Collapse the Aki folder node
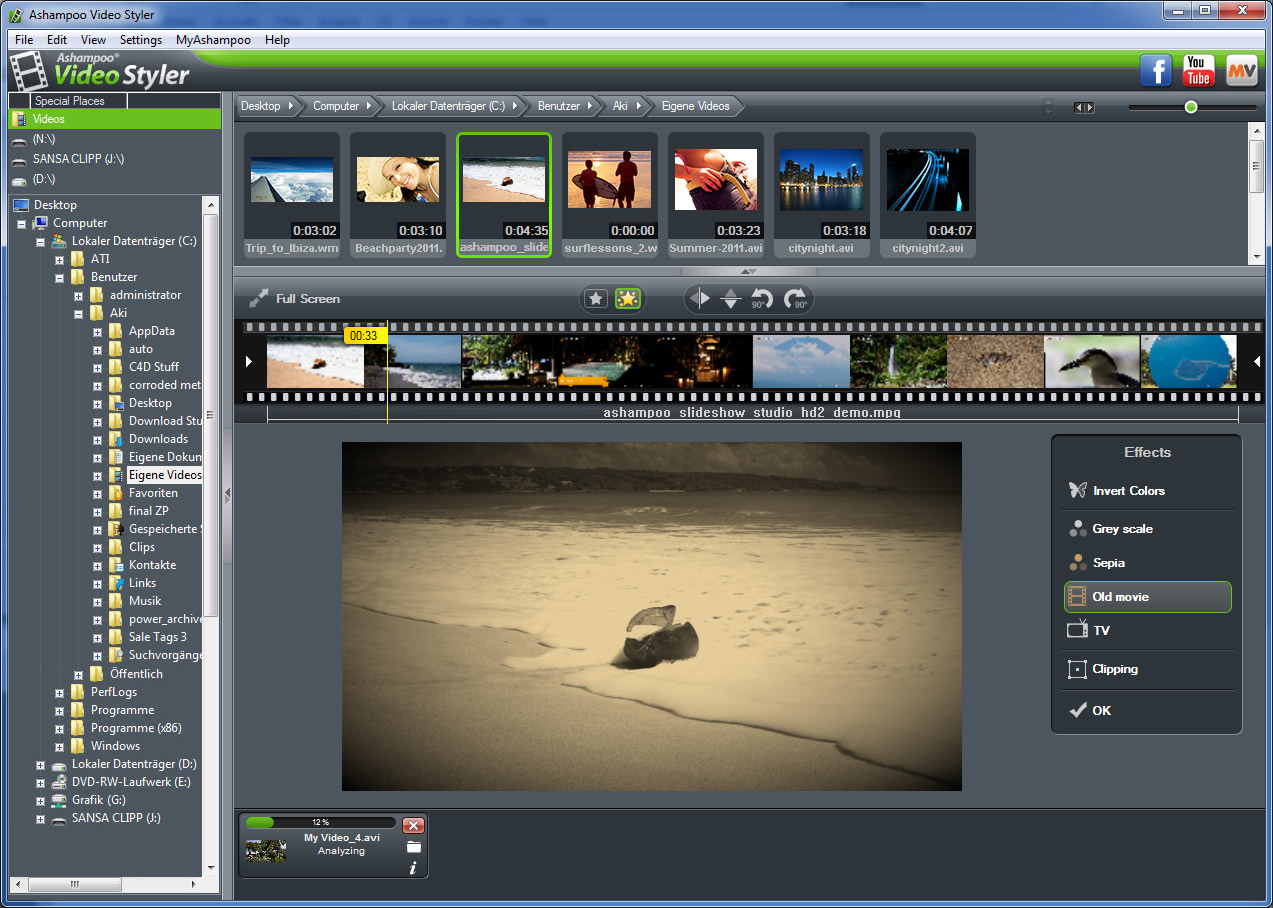This screenshot has width=1273, height=908. tap(79, 313)
